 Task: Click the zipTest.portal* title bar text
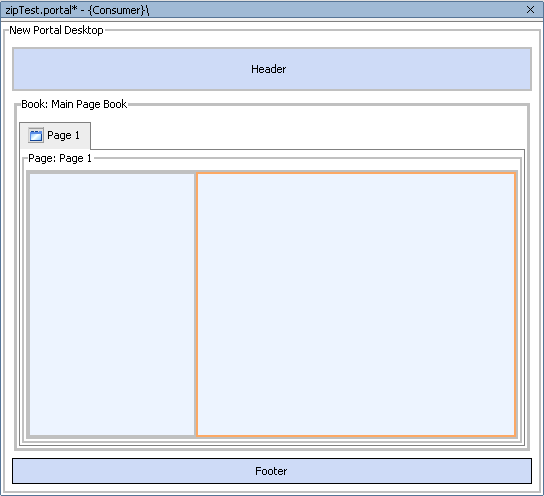pos(77,10)
